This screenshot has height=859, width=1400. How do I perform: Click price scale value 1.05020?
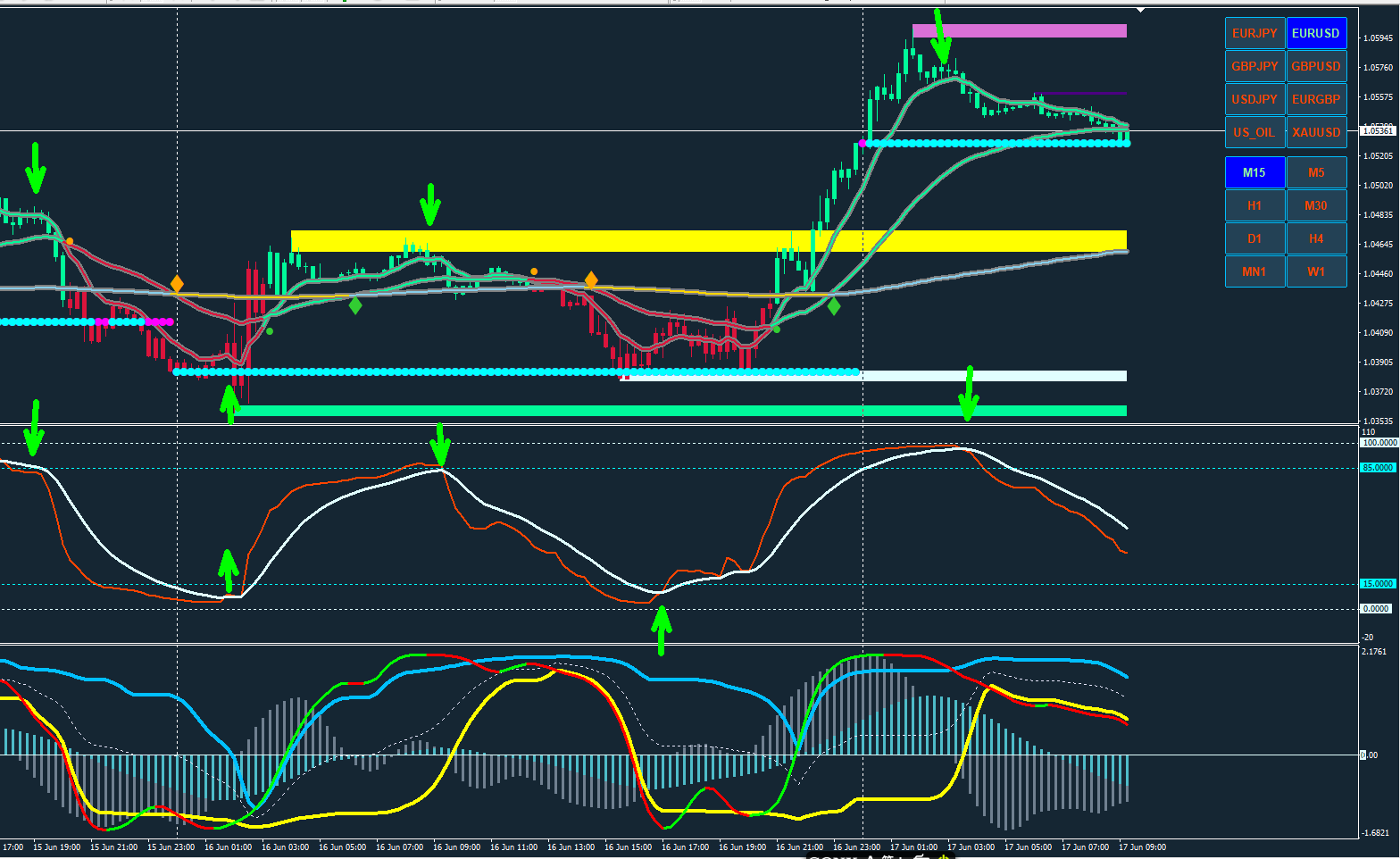point(1379,186)
